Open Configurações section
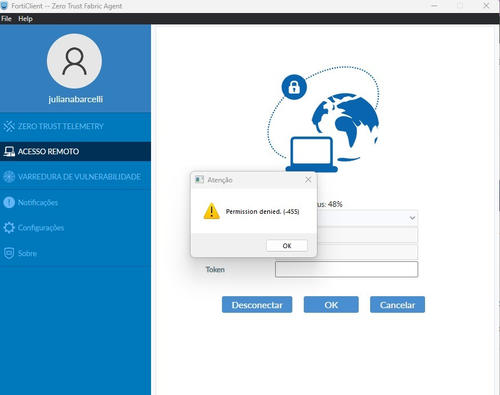Image resolution: width=500 pixels, height=395 pixels. (x=75, y=228)
